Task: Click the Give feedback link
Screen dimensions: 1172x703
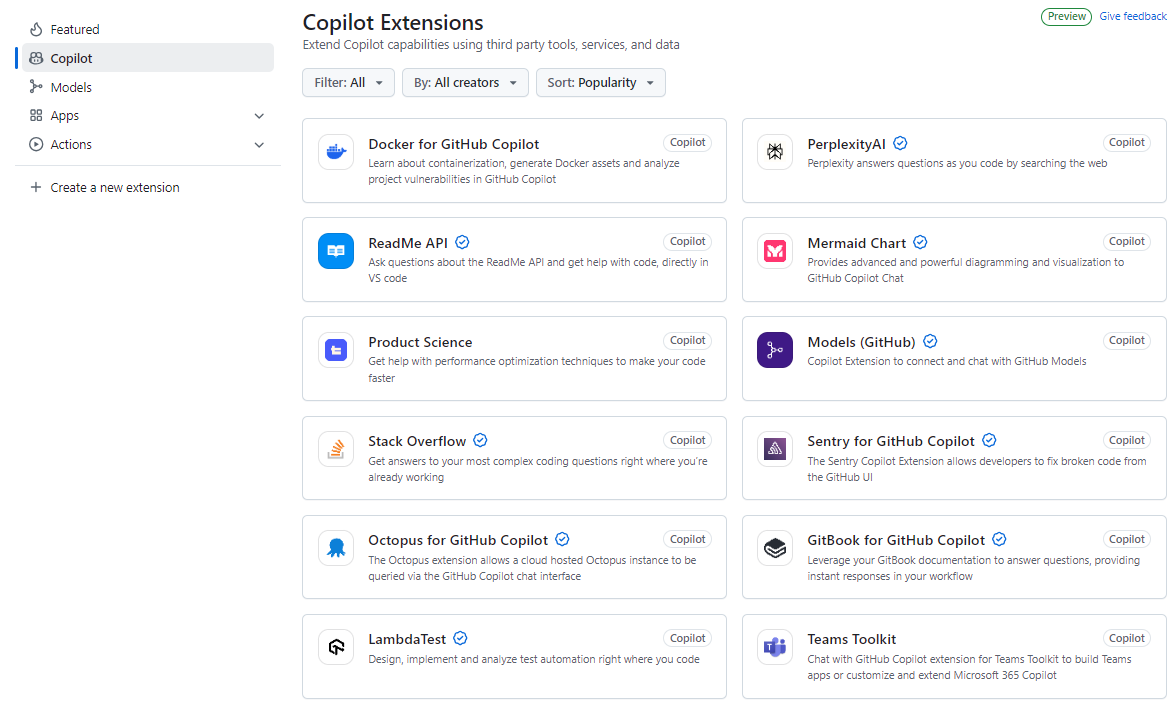Action: click(1132, 16)
